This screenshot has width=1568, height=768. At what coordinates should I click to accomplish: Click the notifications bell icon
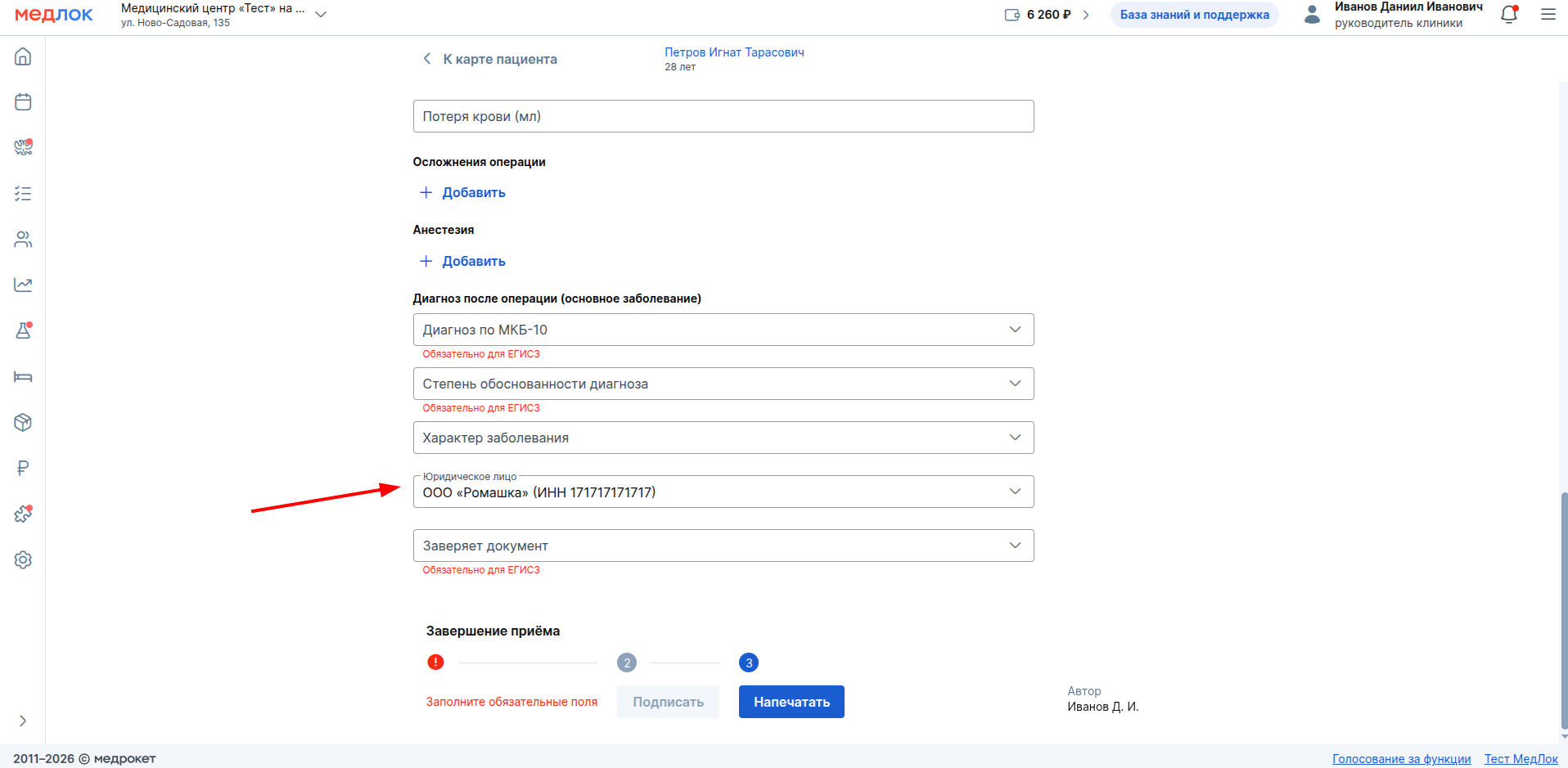coord(1508,15)
